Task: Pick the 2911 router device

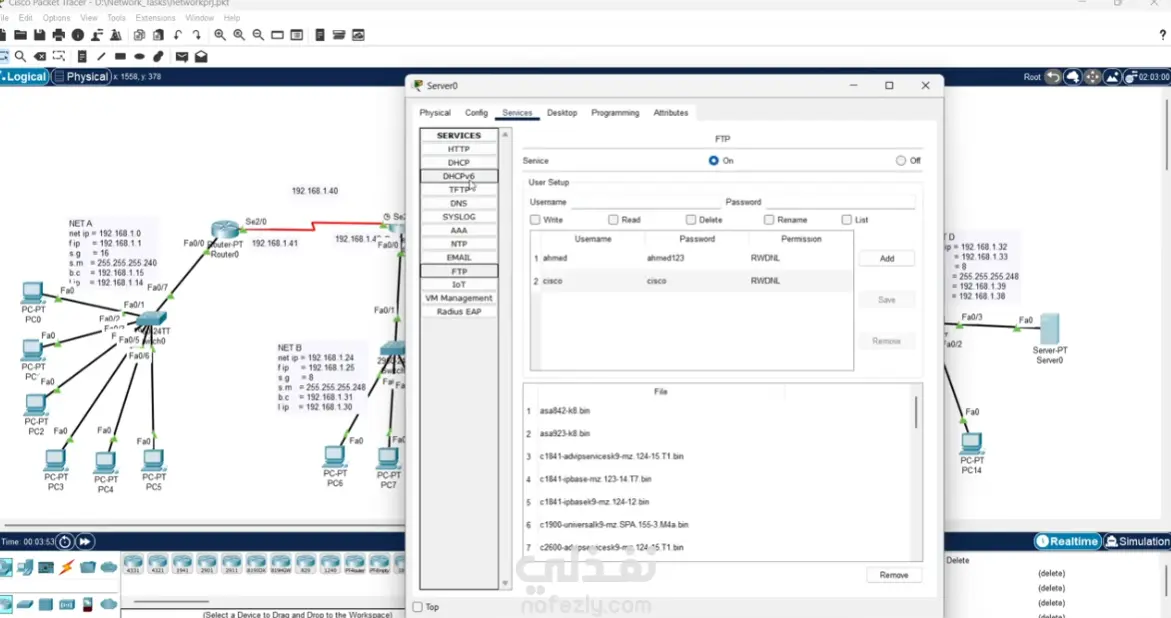Action: tap(232, 564)
